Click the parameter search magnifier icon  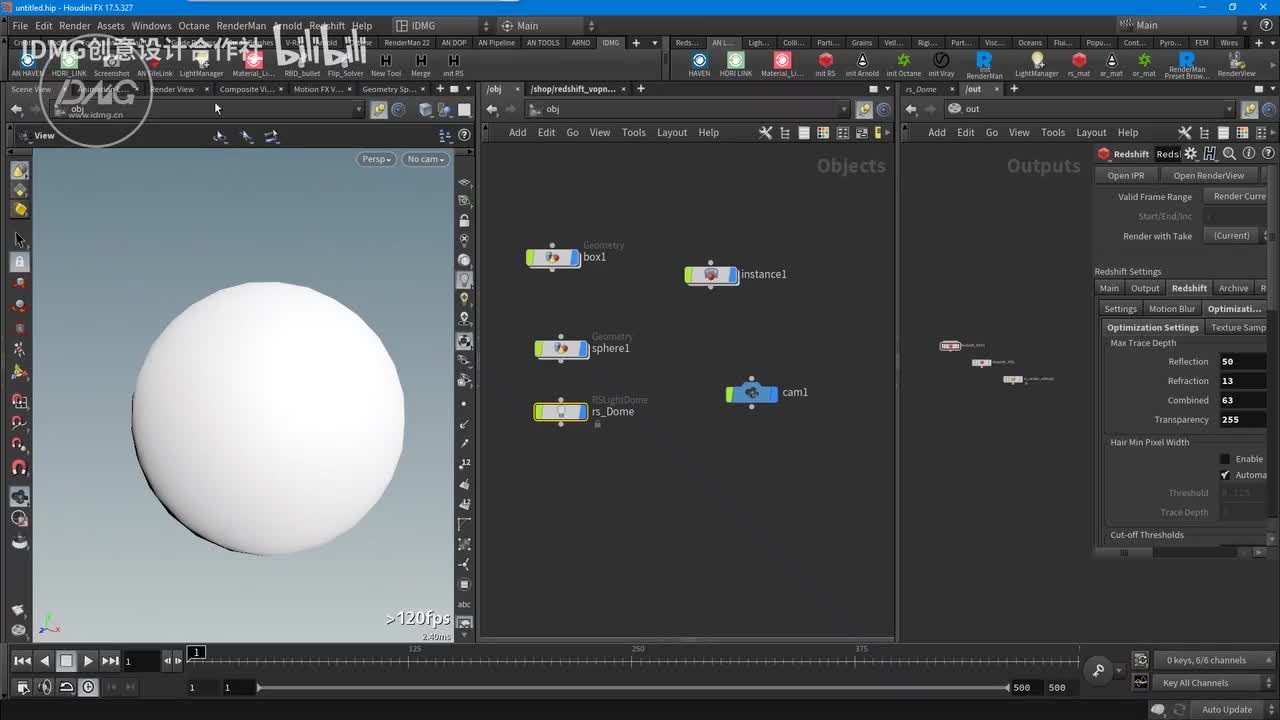(1229, 154)
